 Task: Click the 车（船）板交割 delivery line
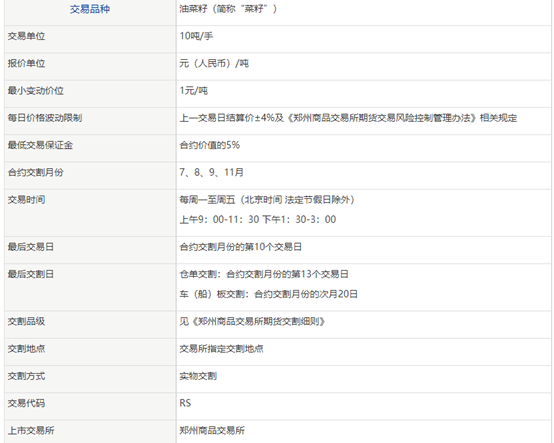pyautogui.click(x=269, y=294)
